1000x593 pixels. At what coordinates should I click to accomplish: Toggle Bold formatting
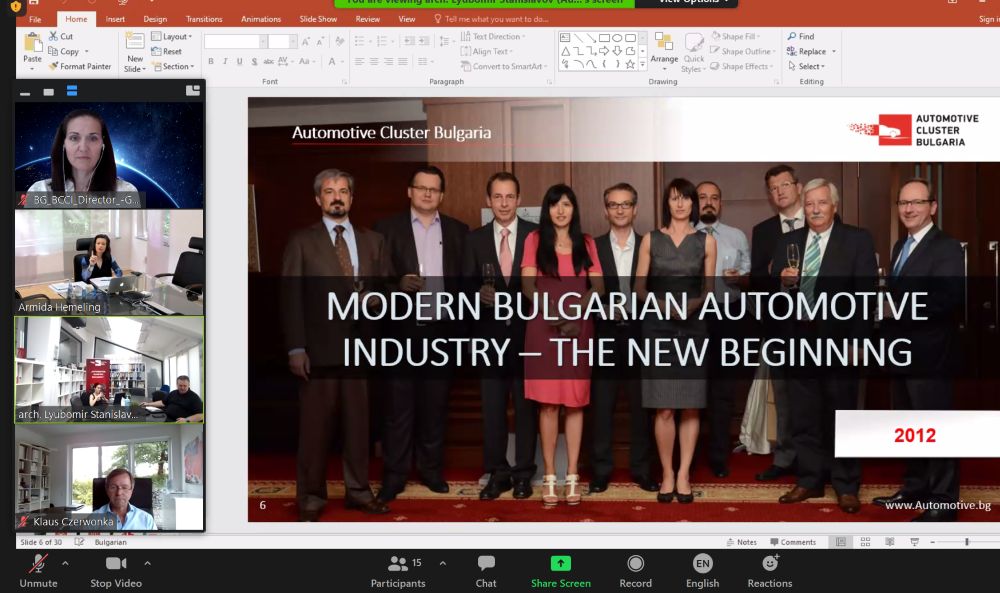coord(211,62)
